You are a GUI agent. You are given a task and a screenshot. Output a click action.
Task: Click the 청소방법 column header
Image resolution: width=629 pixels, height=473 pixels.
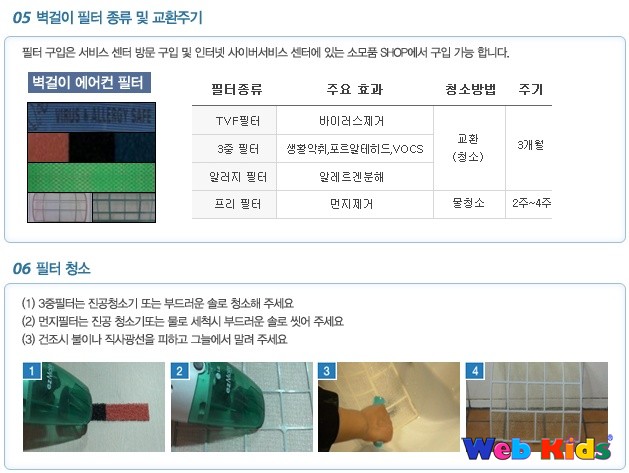[471, 89]
